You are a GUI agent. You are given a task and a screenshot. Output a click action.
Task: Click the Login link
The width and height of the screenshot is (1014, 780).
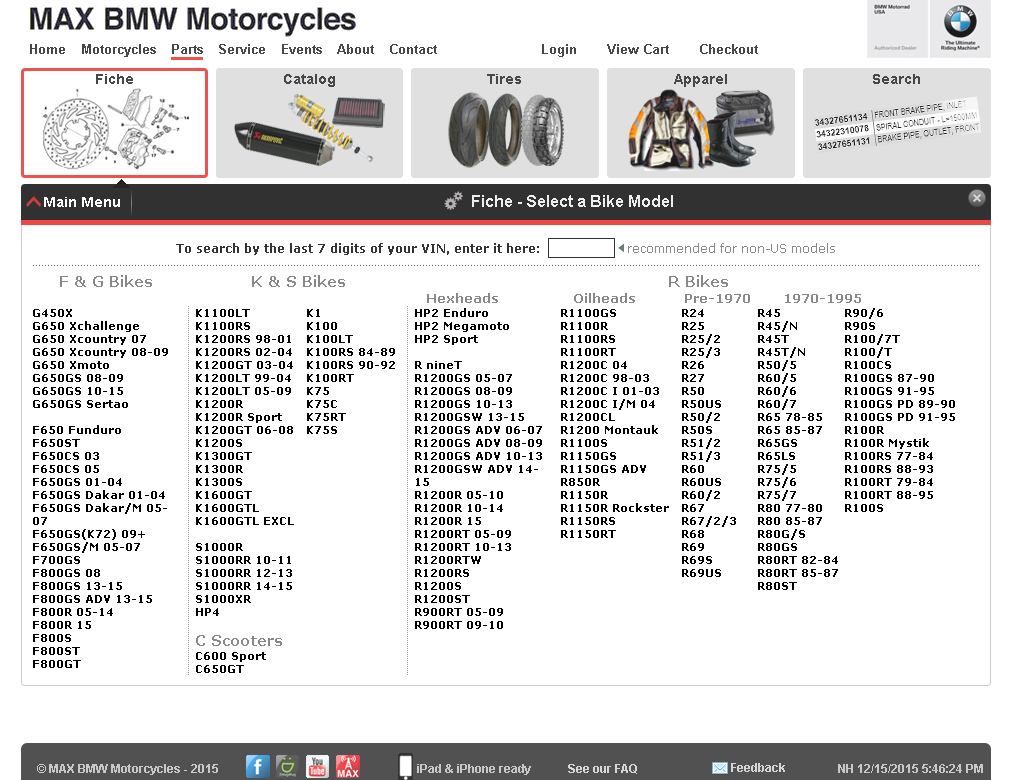pos(559,49)
